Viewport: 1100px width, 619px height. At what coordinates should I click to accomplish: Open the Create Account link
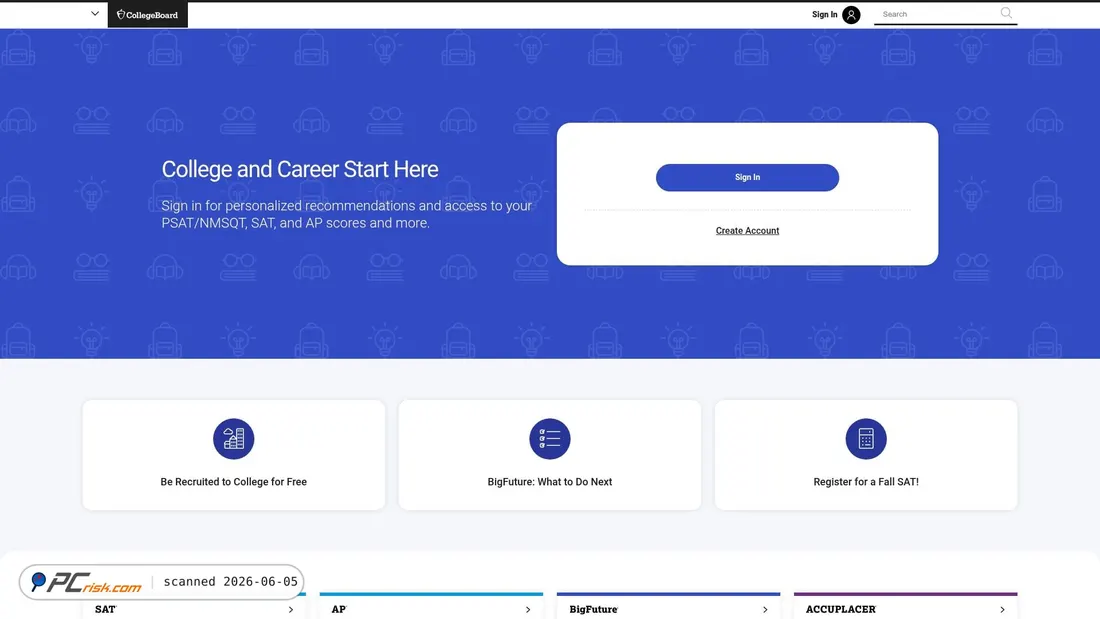pyautogui.click(x=747, y=231)
